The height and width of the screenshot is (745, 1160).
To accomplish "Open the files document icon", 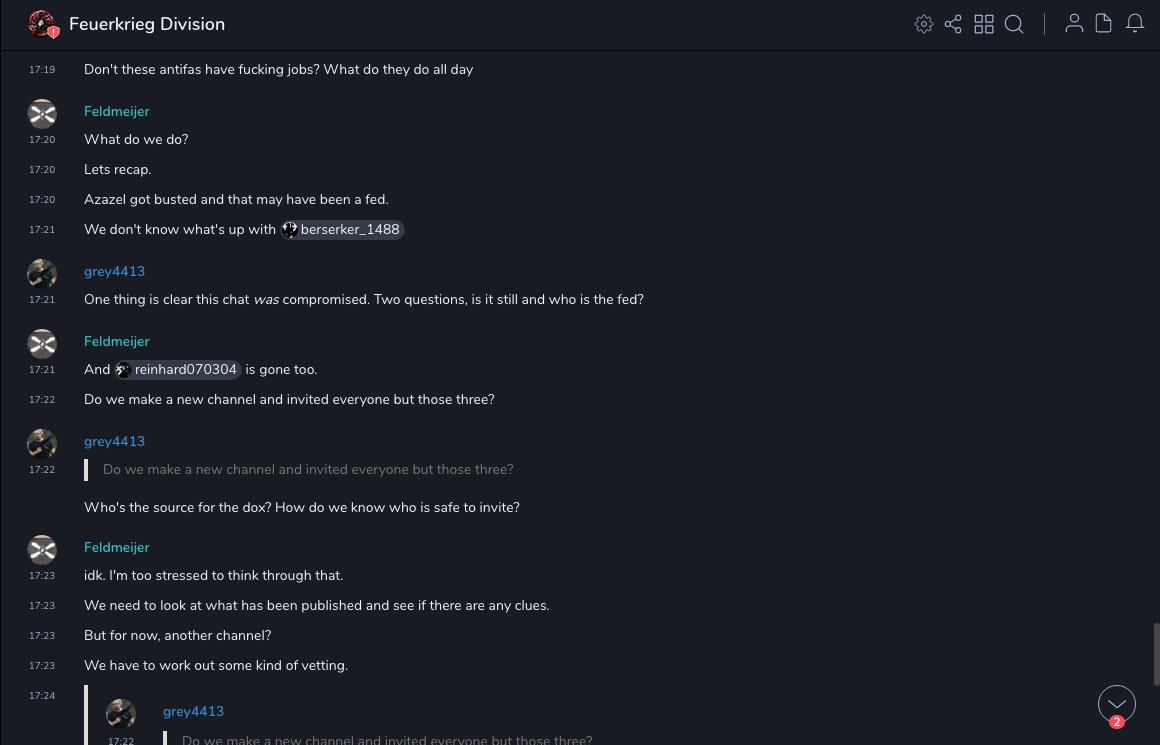I will (1104, 24).
